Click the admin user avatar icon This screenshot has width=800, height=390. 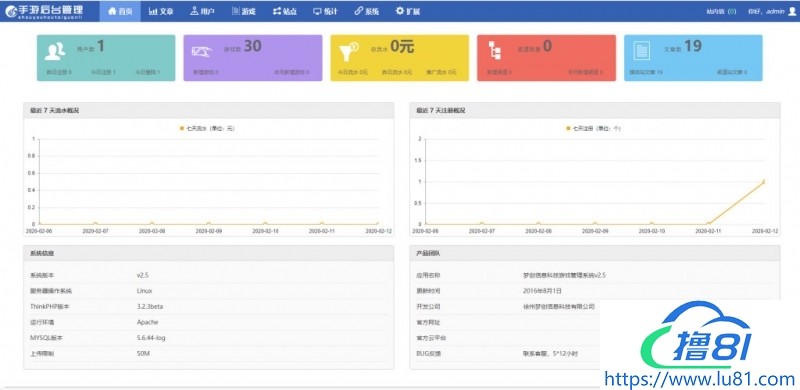pos(792,11)
